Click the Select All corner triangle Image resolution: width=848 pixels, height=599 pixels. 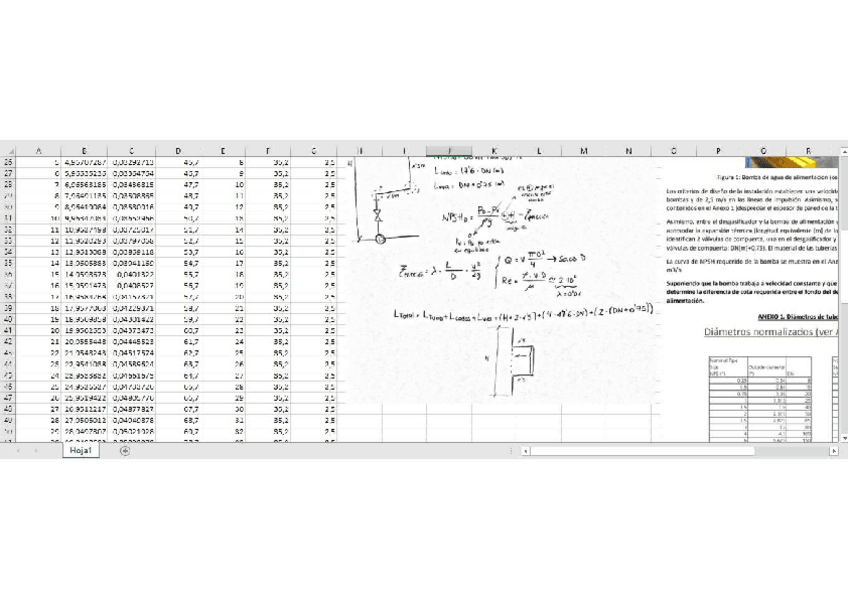pyautogui.click(x=11, y=152)
